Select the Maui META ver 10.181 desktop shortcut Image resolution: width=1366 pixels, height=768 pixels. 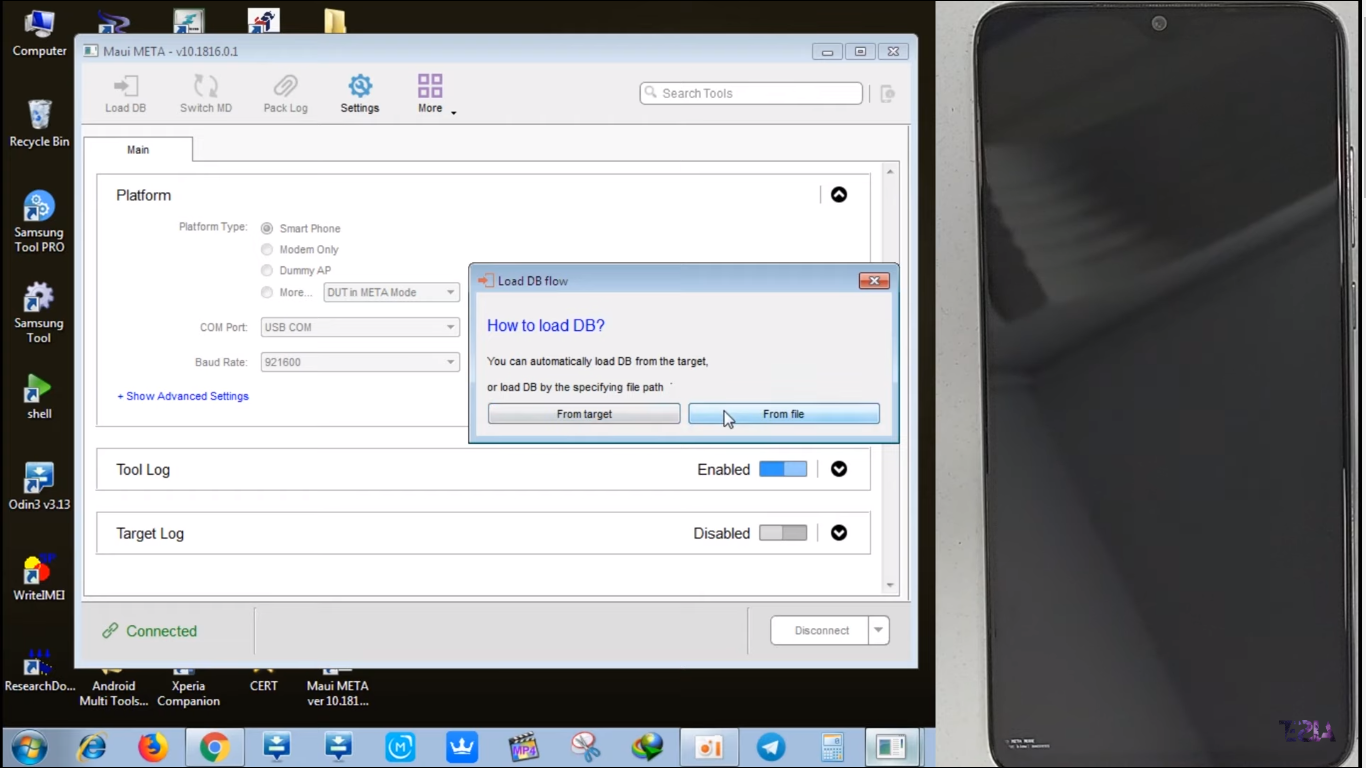[x=337, y=687]
